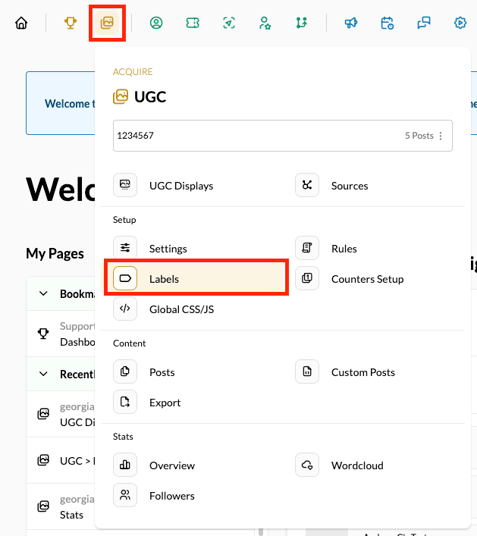Screen dimensions: 477x536
Task: Open the Stats page in My Pages
Action: pyautogui.click(x=61, y=507)
